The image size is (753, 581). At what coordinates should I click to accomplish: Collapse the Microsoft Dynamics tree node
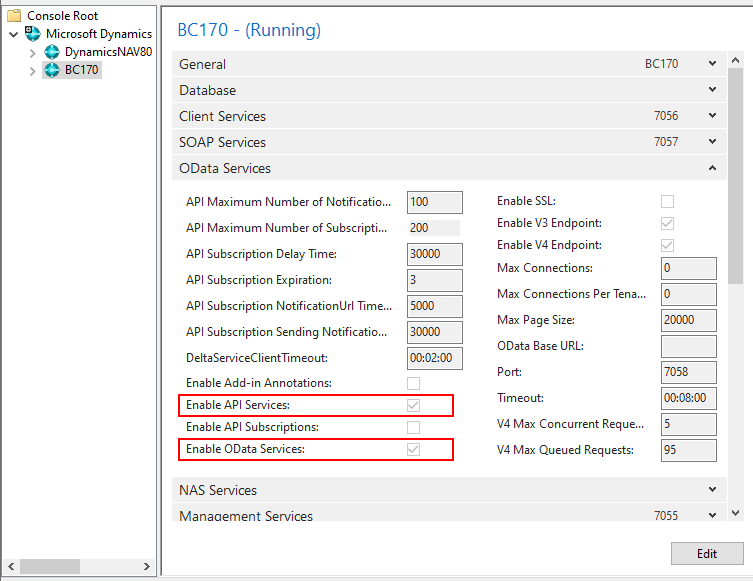click(12, 34)
